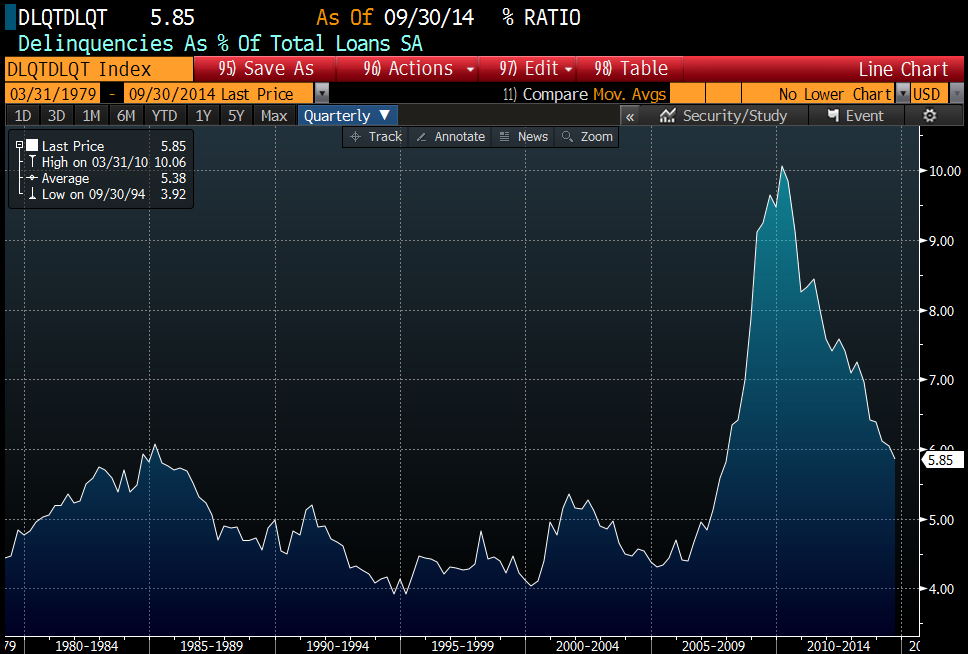
Task: Open Security/Study chart options
Action: point(724,116)
